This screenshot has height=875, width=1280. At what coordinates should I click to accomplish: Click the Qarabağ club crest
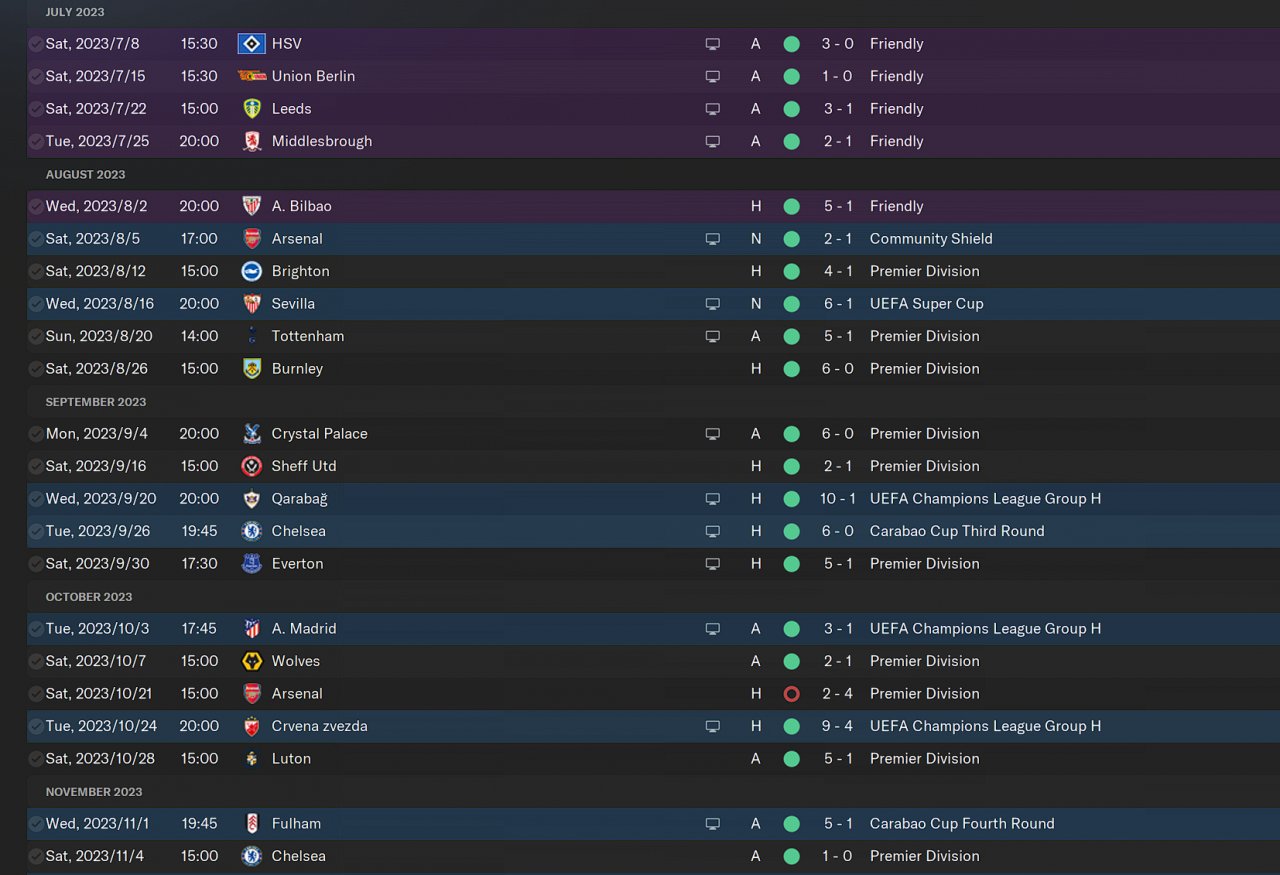[252, 499]
